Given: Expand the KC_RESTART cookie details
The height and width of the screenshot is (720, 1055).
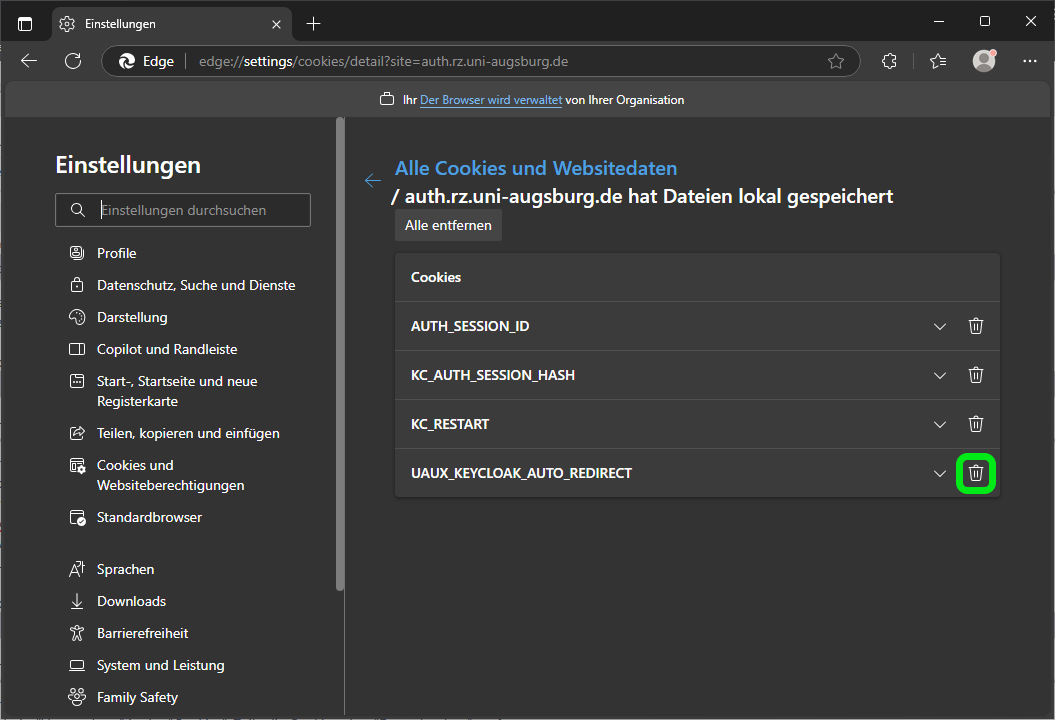Looking at the screenshot, I should point(939,424).
